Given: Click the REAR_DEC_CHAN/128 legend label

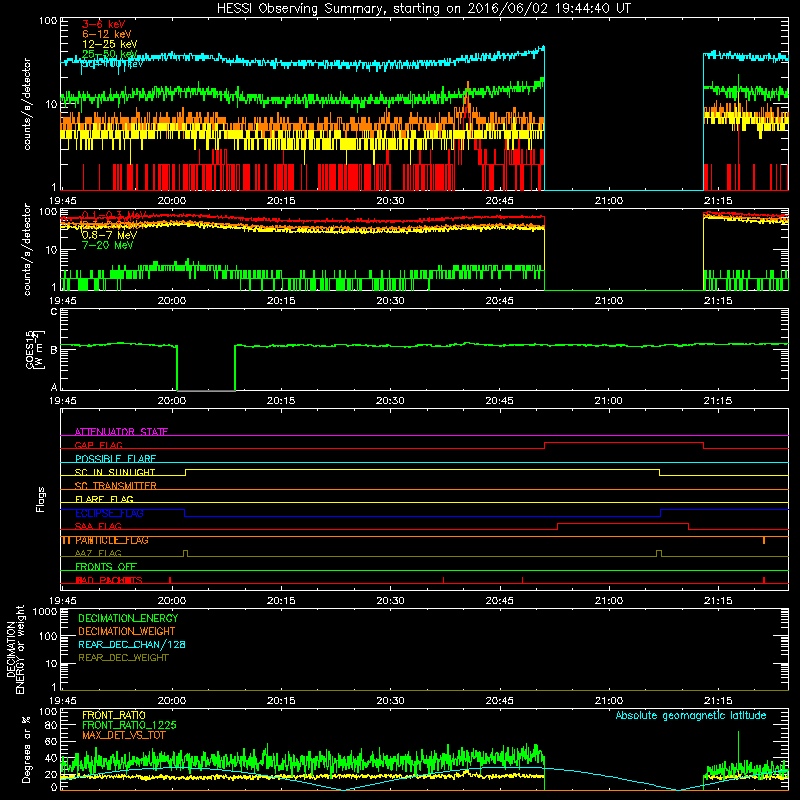Looking at the screenshot, I should [x=132, y=644].
